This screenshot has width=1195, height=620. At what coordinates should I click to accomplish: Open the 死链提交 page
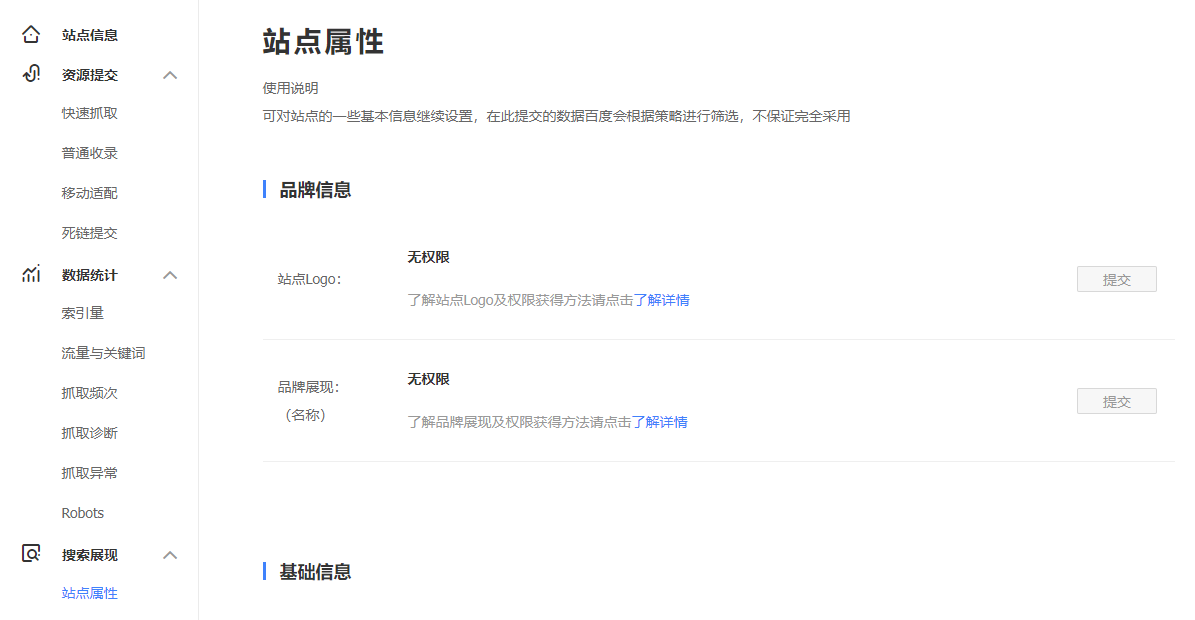(90, 233)
